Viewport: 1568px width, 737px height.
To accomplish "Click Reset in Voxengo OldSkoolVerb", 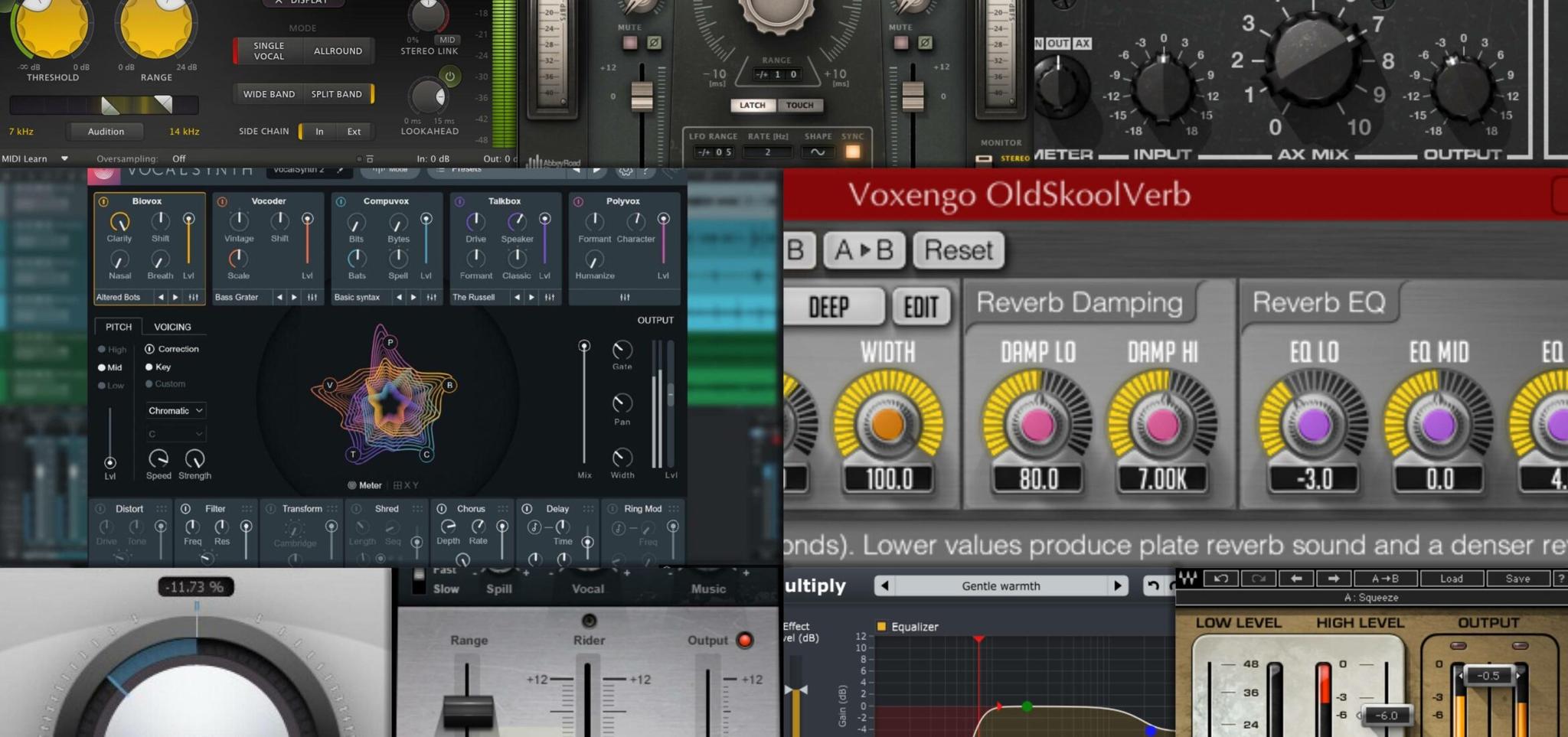I will click(958, 250).
